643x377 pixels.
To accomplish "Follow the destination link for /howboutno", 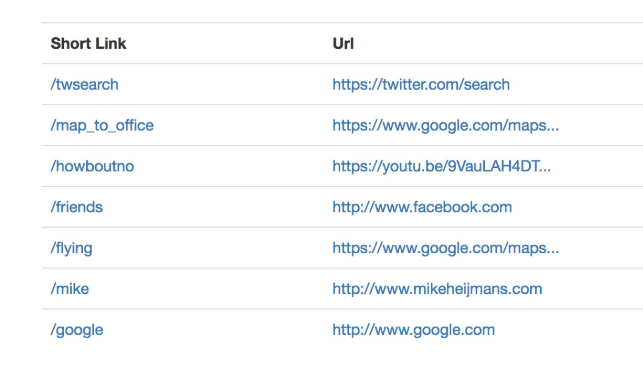I will tap(441, 166).
